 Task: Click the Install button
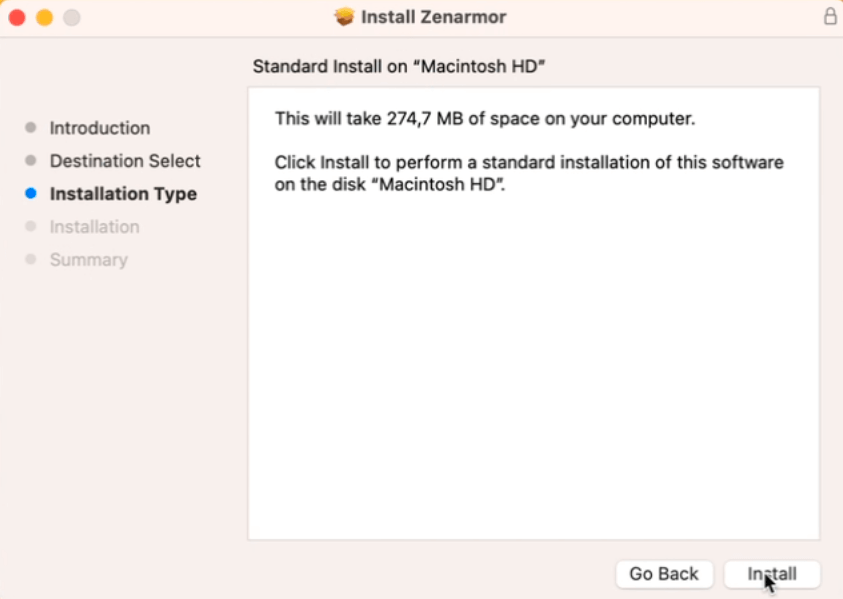point(772,574)
